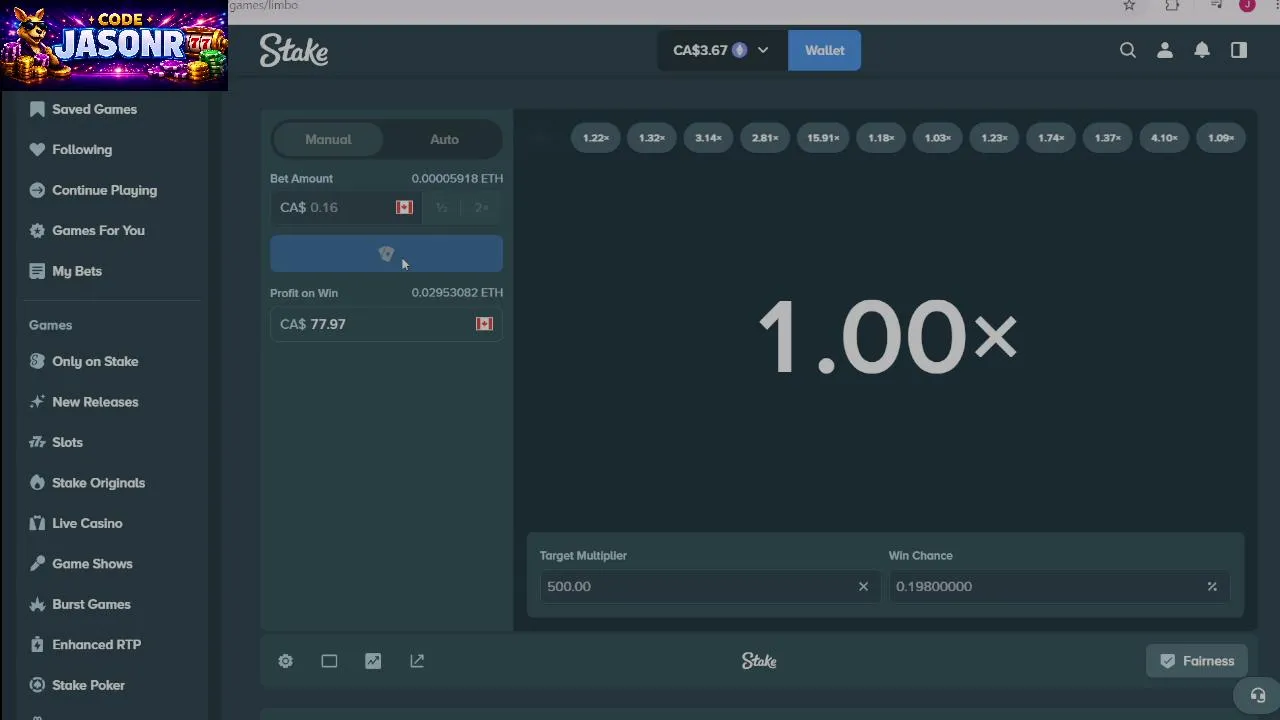1280x720 pixels.
Task: Edit the Target Multiplier field
Action: coord(710,586)
